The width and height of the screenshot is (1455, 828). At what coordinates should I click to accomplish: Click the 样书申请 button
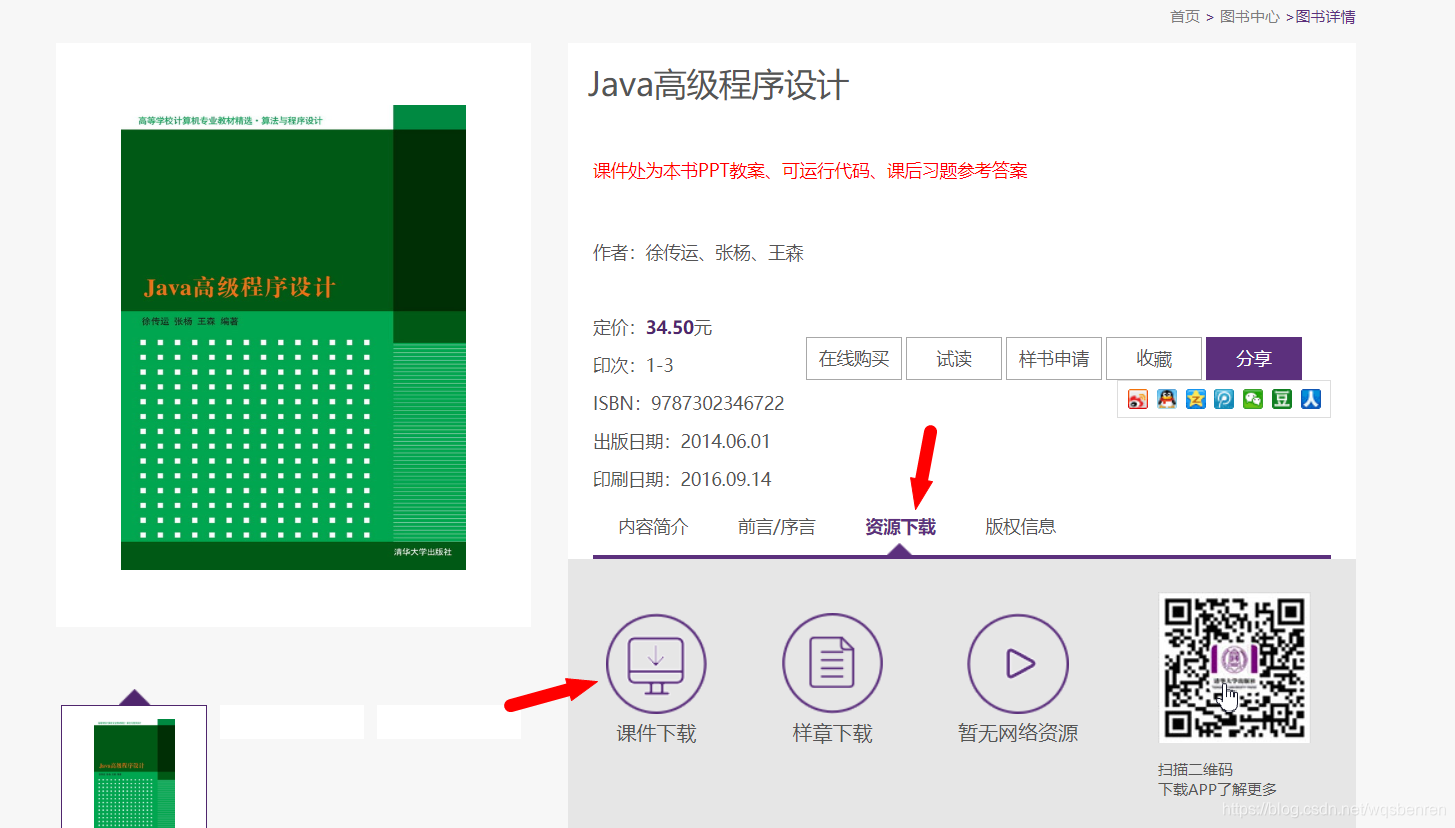point(1054,359)
